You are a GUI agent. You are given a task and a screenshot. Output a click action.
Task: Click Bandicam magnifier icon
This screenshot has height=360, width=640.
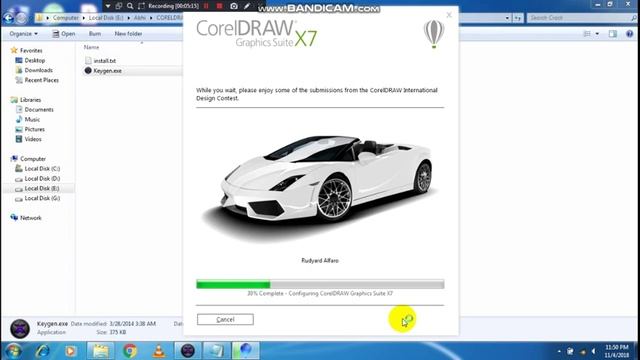point(130,6)
